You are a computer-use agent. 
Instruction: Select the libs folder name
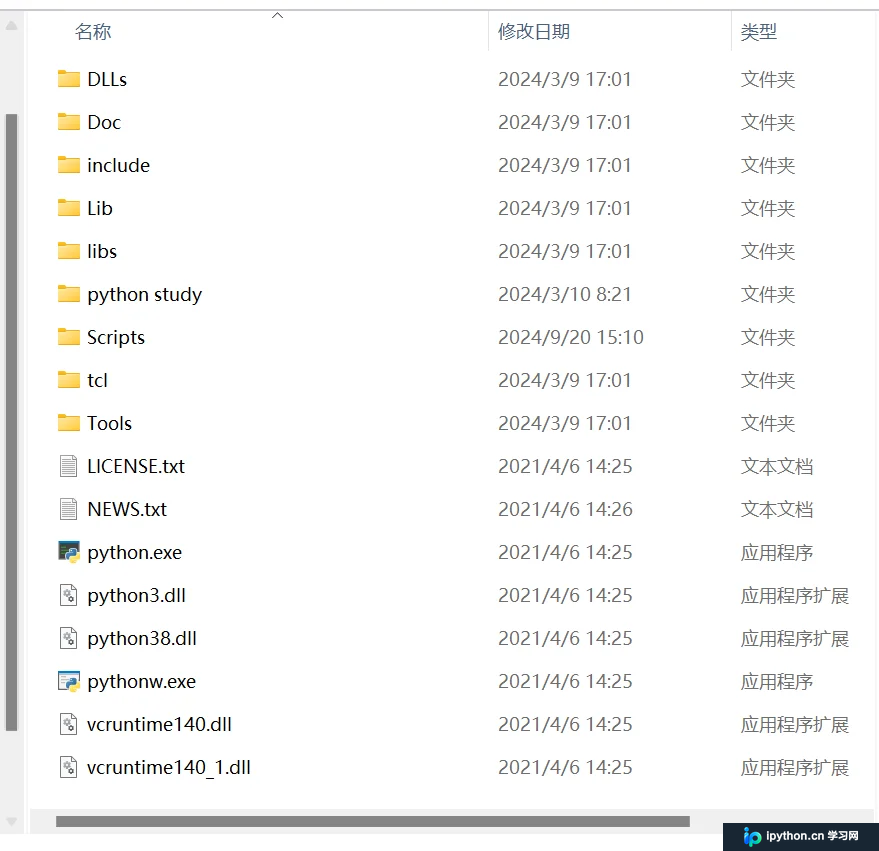(102, 251)
